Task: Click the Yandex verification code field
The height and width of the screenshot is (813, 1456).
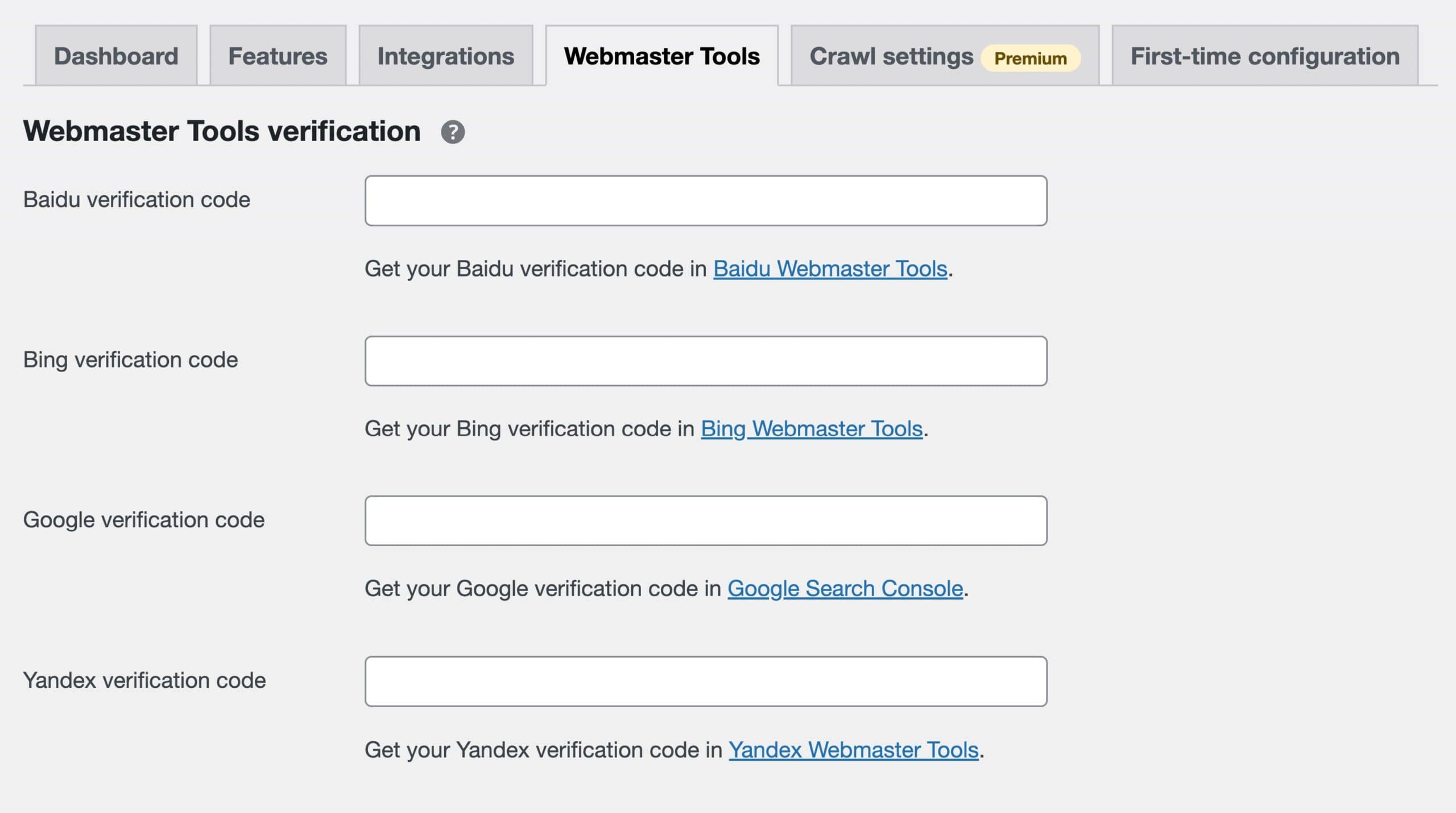Action: point(705,680)
